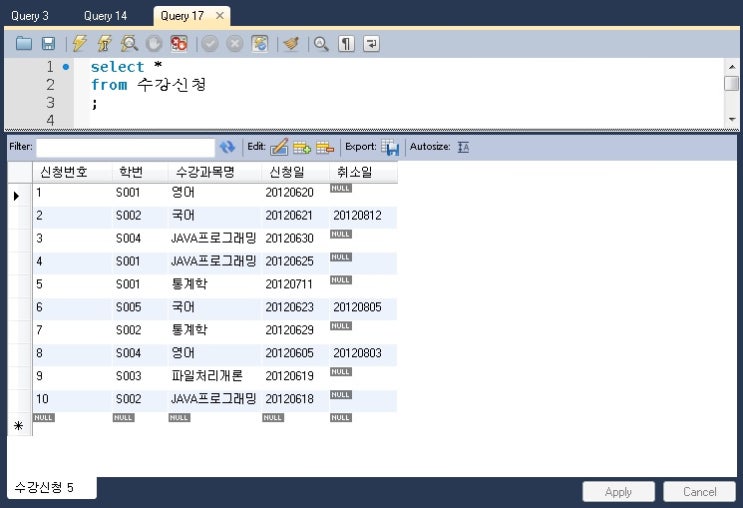743x508 pixels.
Task: Select the cell 20120629
Action: point(295,330)
